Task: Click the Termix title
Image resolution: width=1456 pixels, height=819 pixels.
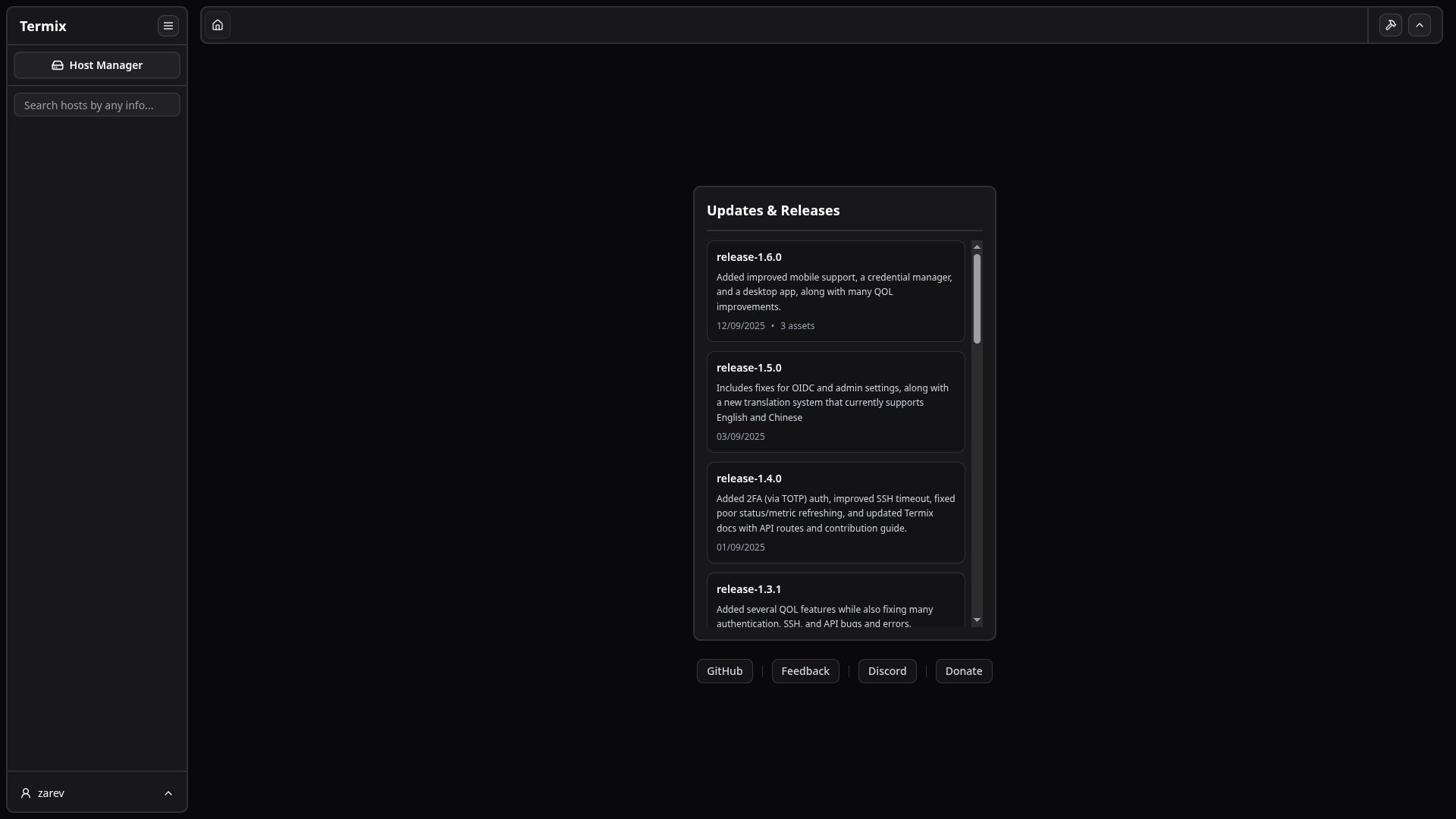Action: tap(43, 27)
